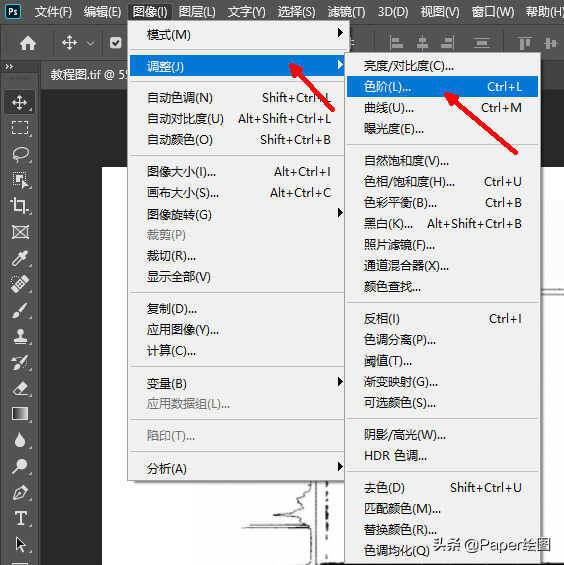Viewport: 564px width, 565px height.
Task: Choose 反相(I) invert command
Action: (442, 319)
